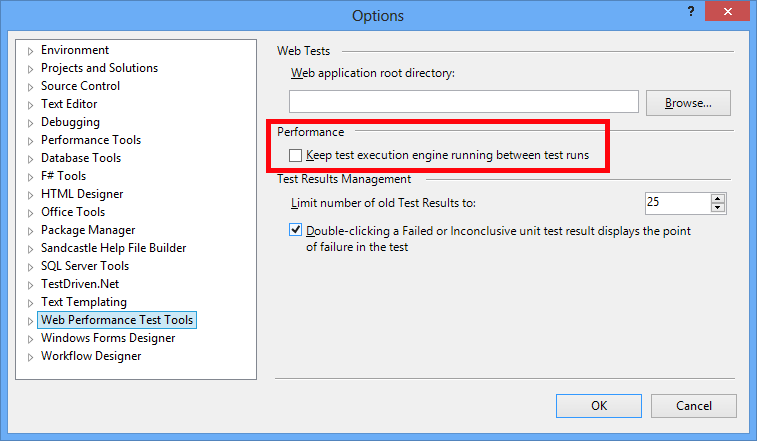This screenshot has width=757, height=441.
Task: Expand the Text Editor node arrow
Action: (x=31, y=105)
